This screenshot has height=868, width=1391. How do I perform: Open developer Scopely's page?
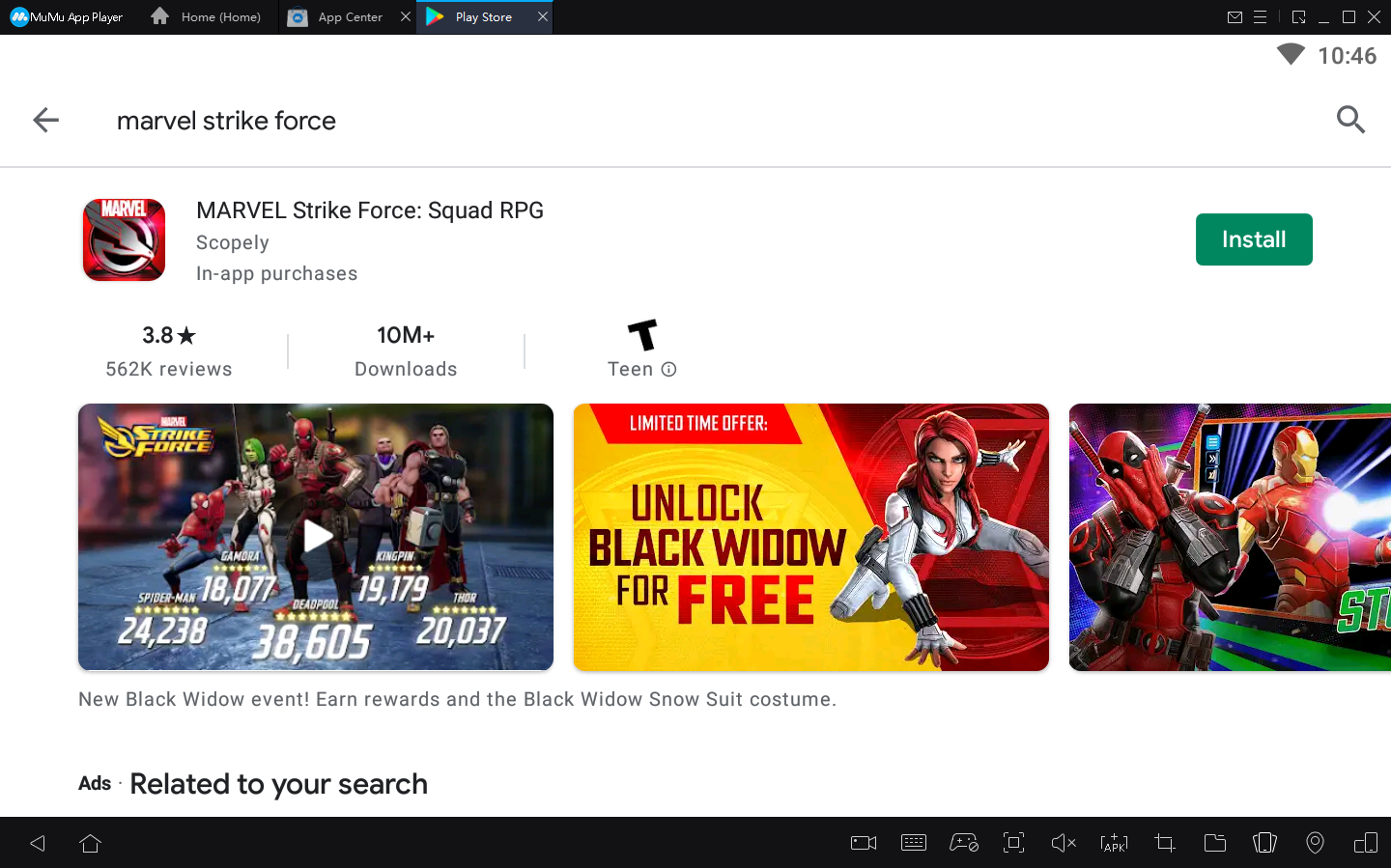(233, 242)
